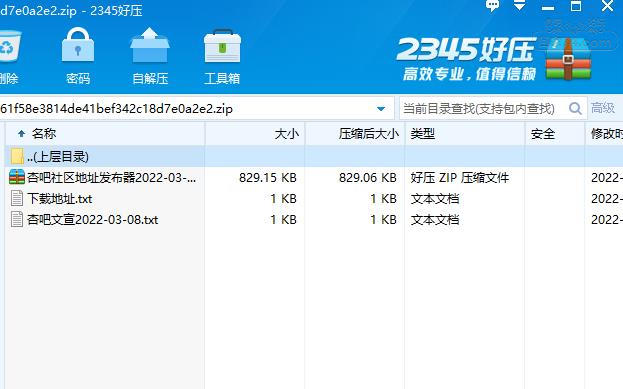Click the document icon of 杏吧文宣2022-03-08.txt
This screenshot has height=389, width=623.
pyautogui.click(x=17, y=219)
